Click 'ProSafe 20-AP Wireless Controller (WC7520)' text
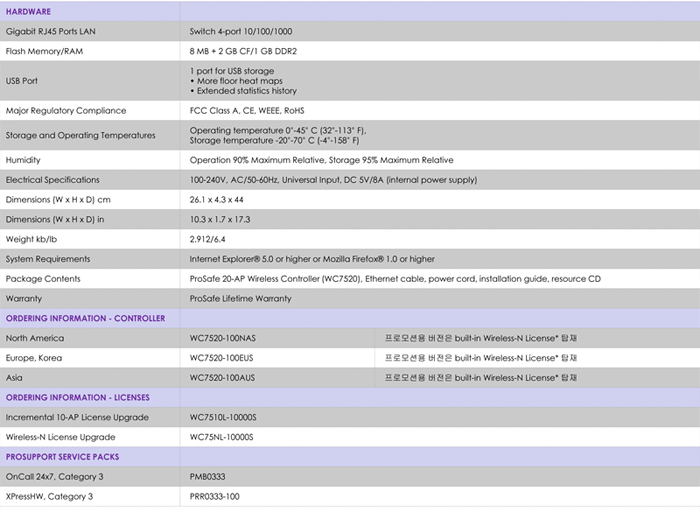The height and width of the screenshot is (512, 700). [275, 279]
